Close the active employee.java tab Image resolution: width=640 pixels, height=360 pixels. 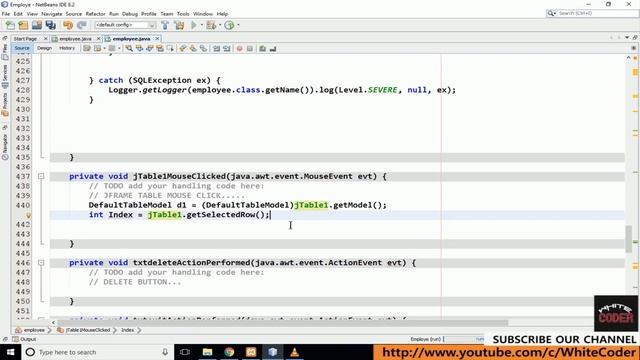157,38
